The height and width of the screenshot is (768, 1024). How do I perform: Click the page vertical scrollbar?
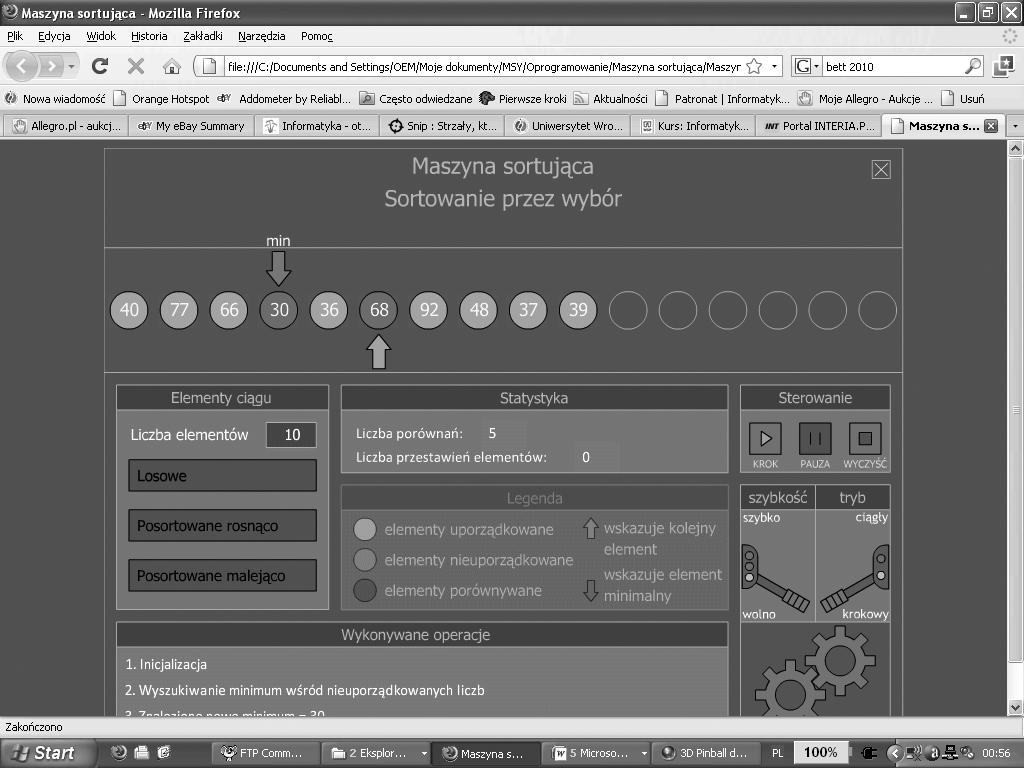click(1015, 428)
